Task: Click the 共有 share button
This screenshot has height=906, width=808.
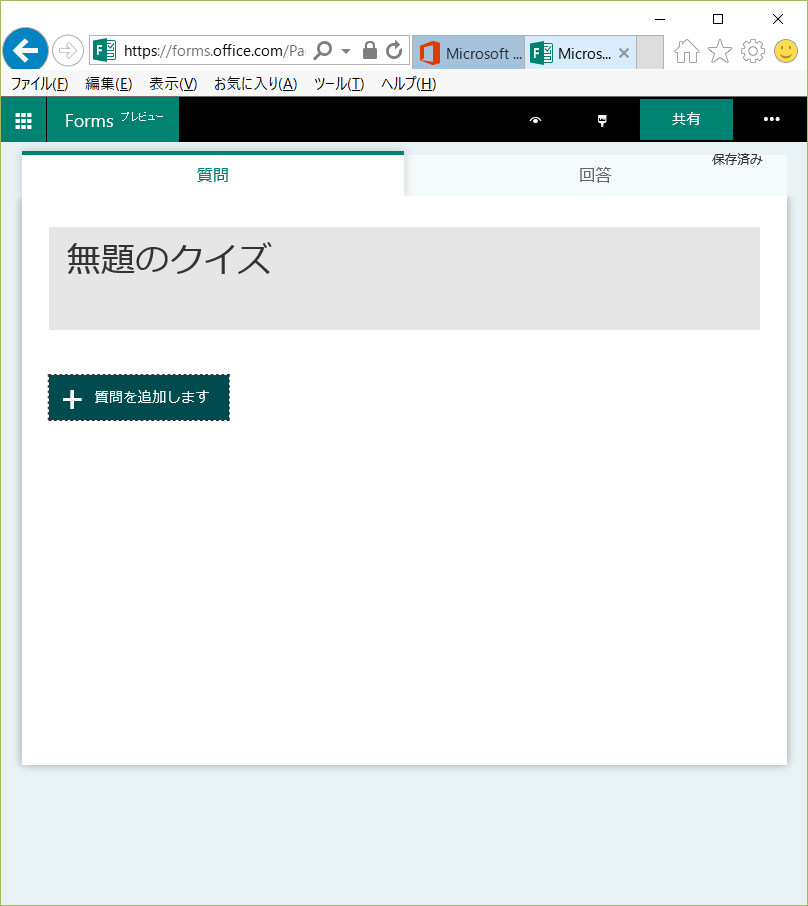Action: point(686,120)
